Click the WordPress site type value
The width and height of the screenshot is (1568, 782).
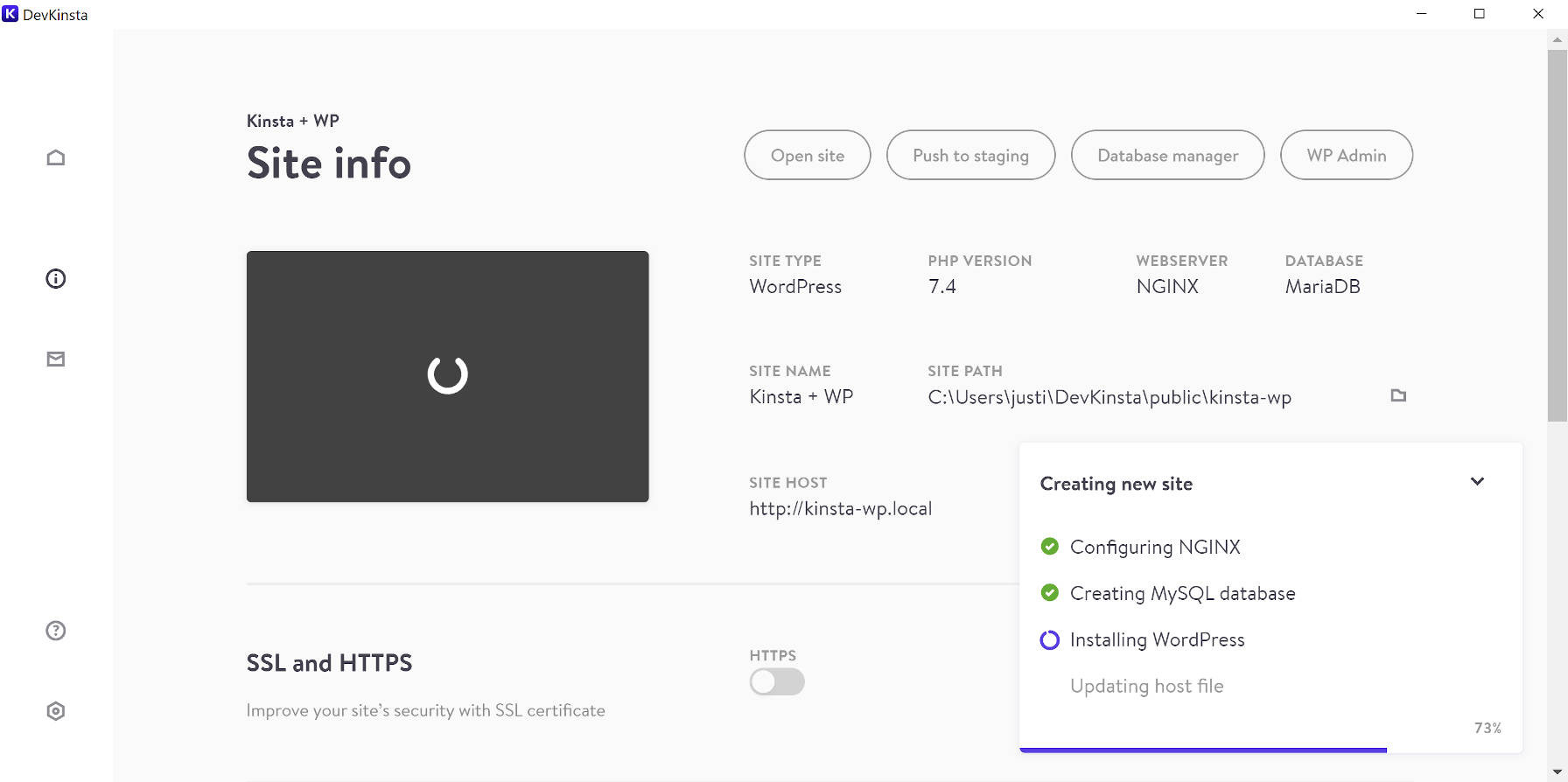795,287
